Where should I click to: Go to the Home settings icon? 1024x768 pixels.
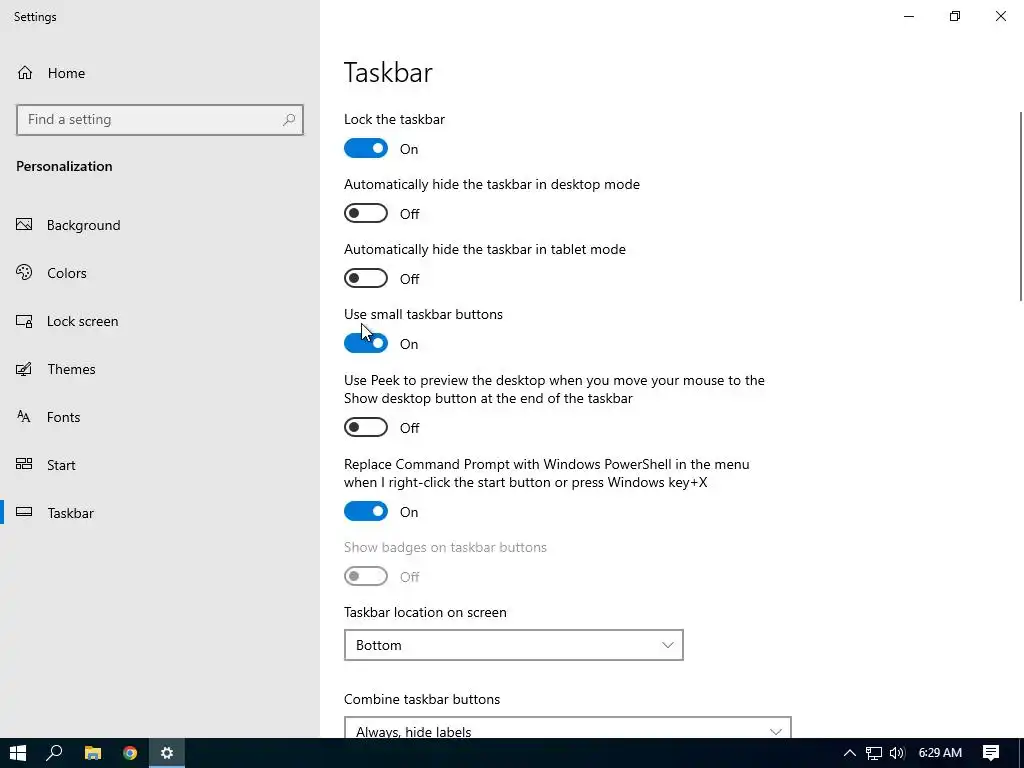point(25,72)
